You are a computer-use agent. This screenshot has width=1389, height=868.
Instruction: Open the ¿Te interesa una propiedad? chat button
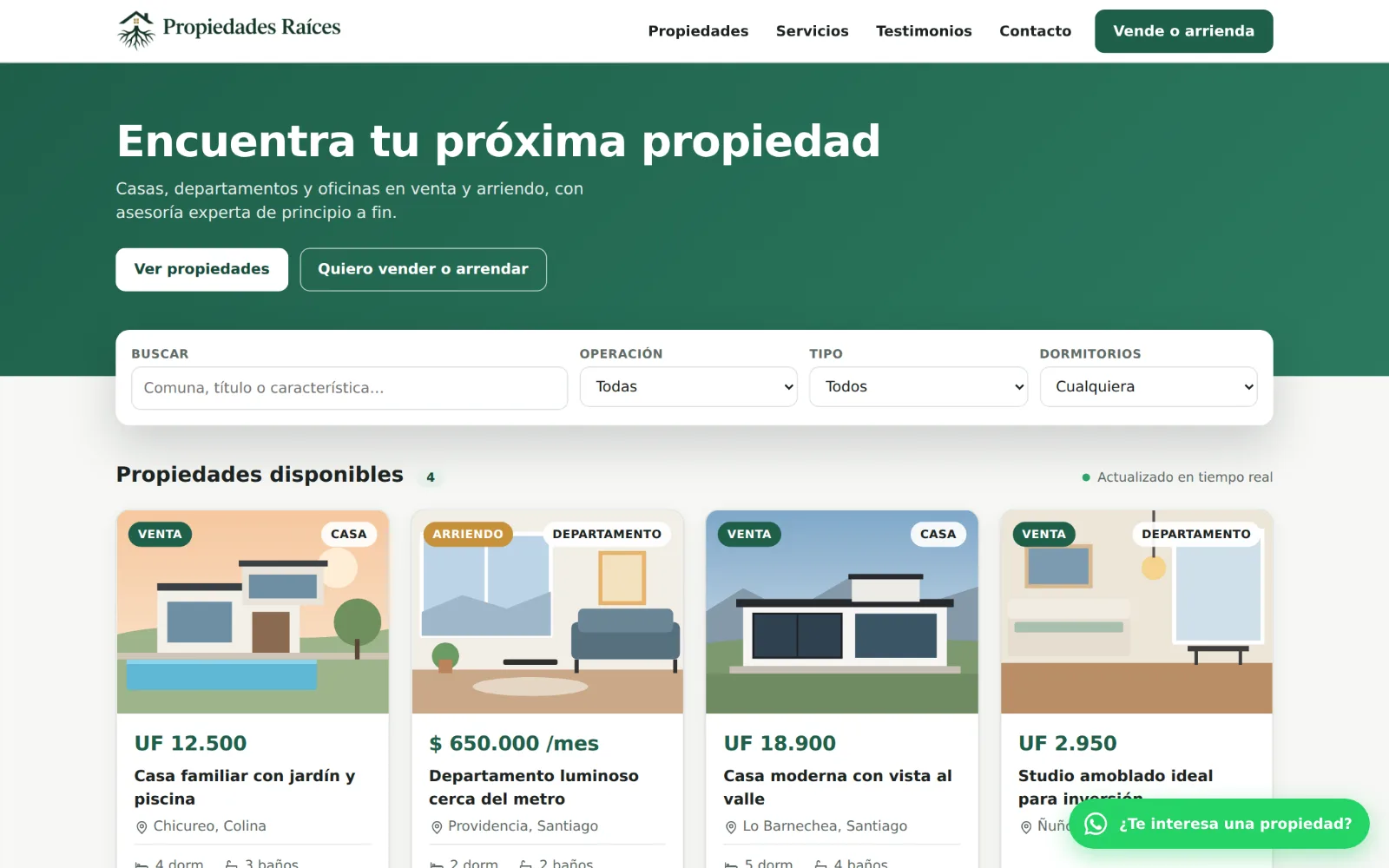1219,824
